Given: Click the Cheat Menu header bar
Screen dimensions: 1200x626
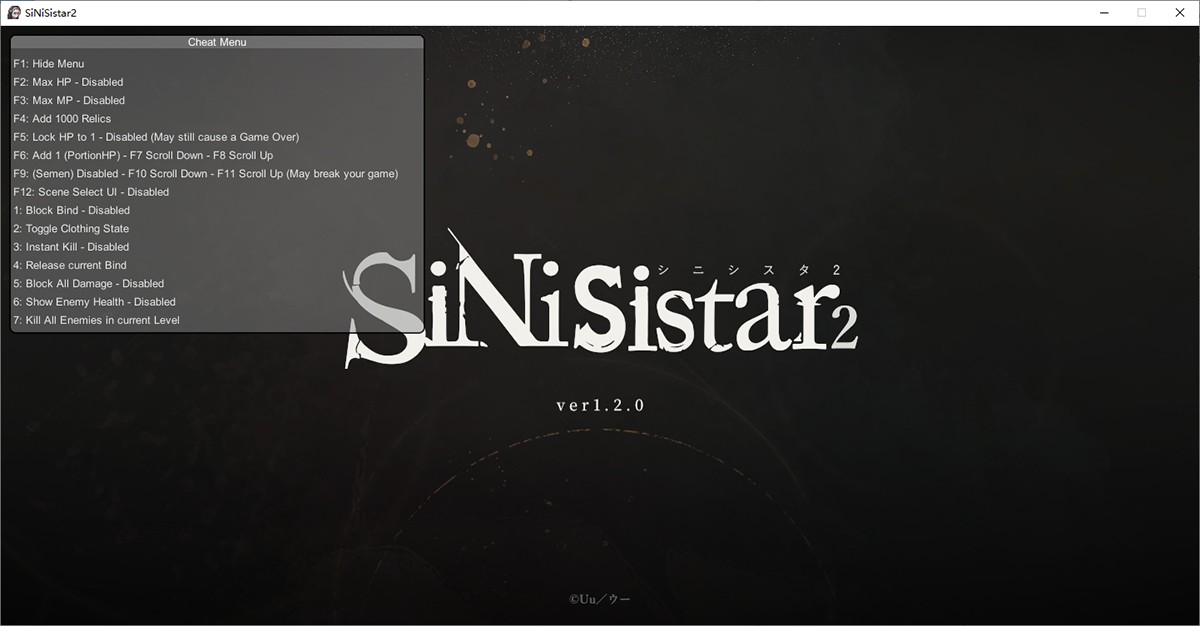Looking at the screenshot, I should 217,42.
